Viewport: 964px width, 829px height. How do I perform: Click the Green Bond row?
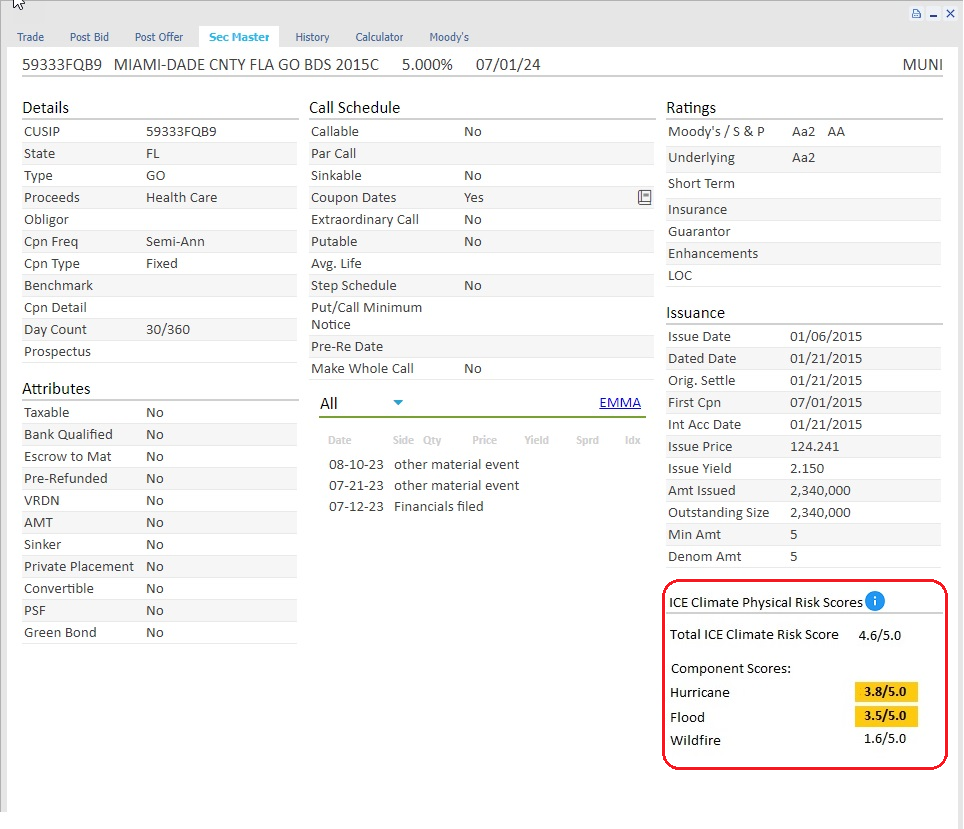coord(160,633)
